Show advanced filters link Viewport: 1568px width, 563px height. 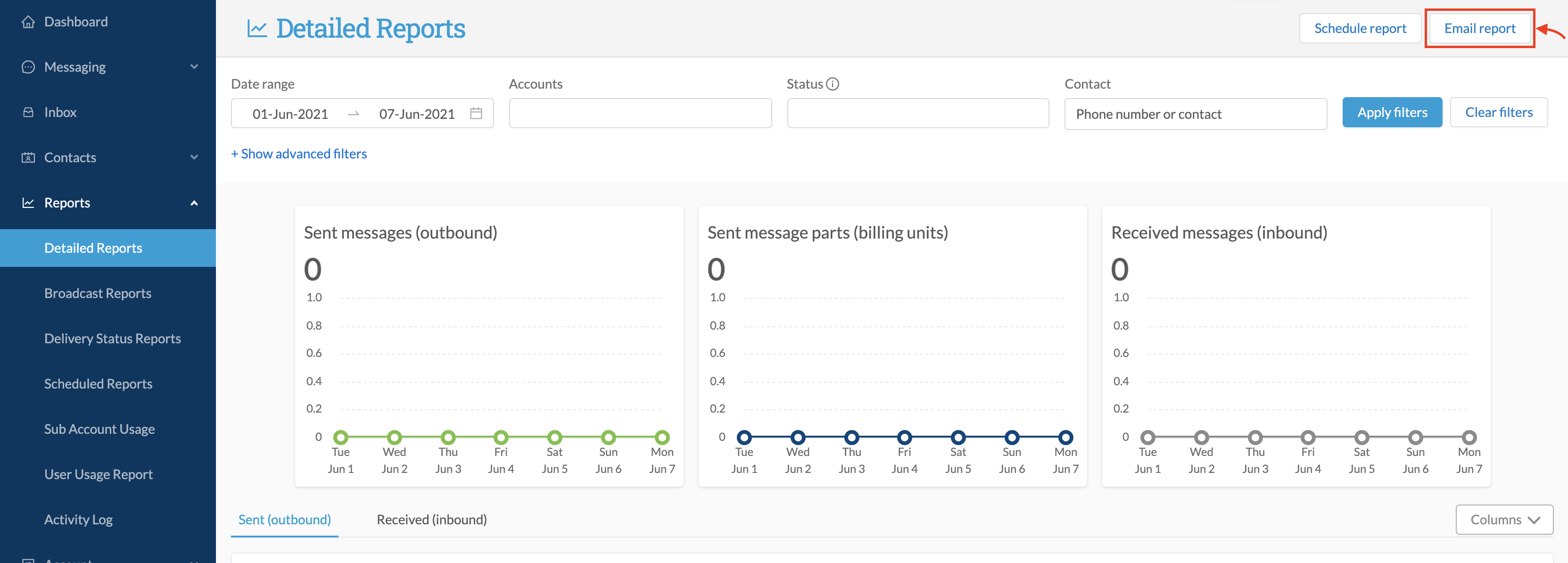click(299, 153)
